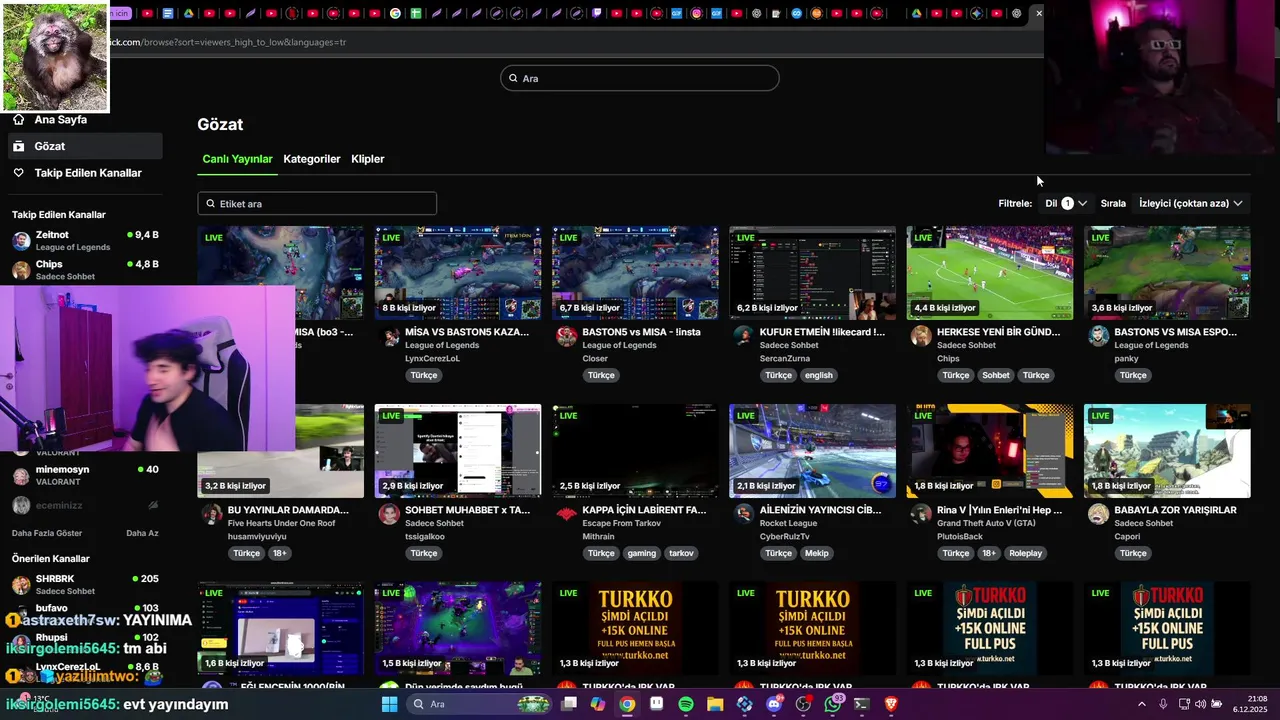
Task: Click Closer avatar under BASTON5 vs MISA stream
Action: coord(567,337)
